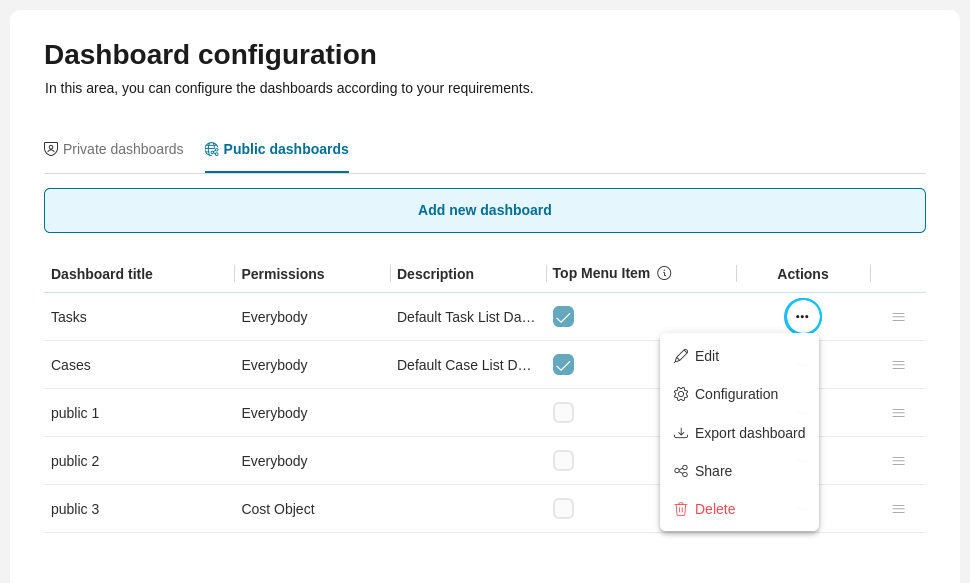Uncheck Top Menu Item for Tasks dashboard
This screenshot has width=970, height=583.
[563, 316]
